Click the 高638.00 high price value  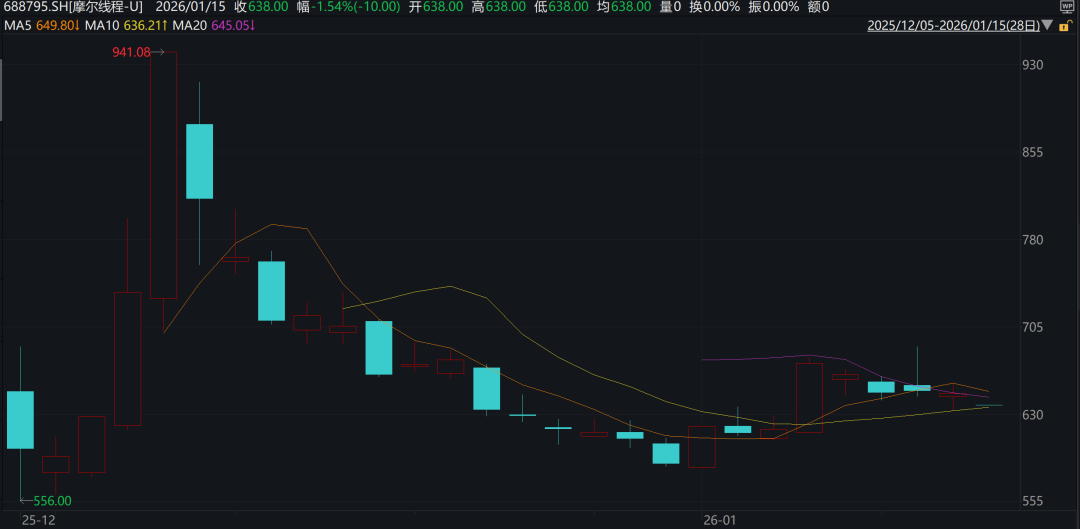(x=499, y=8)
